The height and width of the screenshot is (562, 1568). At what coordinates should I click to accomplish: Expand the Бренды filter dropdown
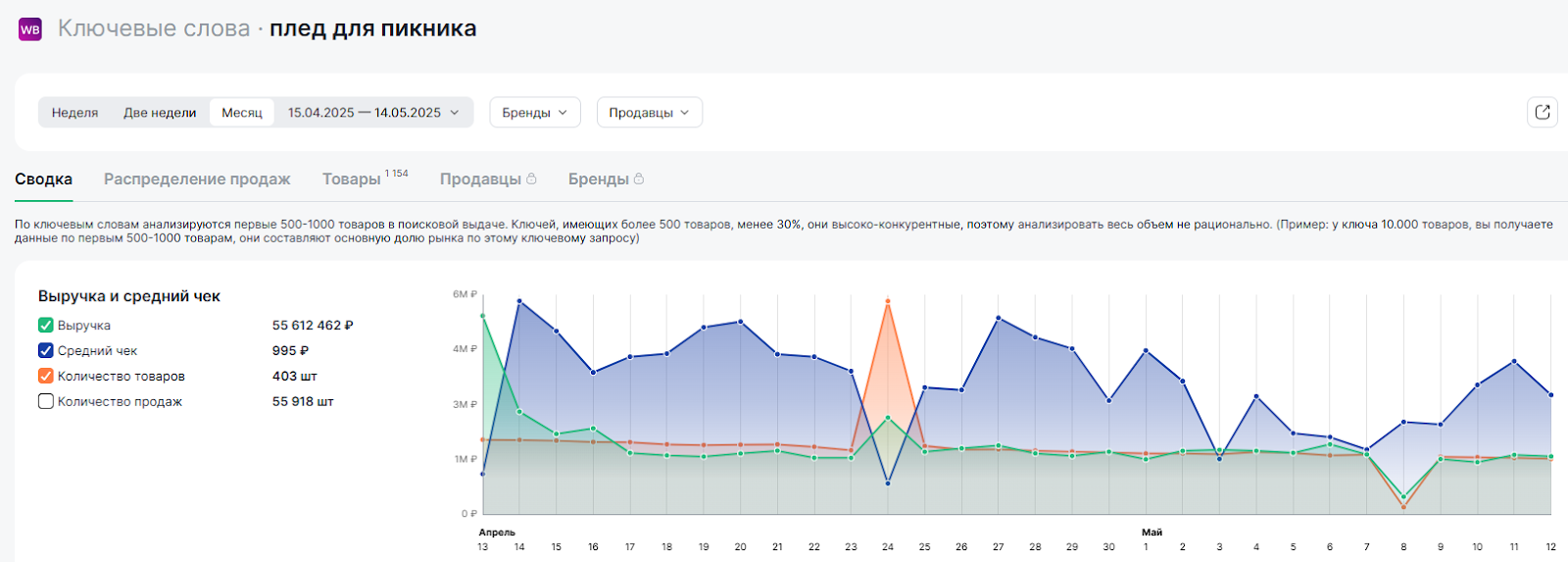pos(534,113)
